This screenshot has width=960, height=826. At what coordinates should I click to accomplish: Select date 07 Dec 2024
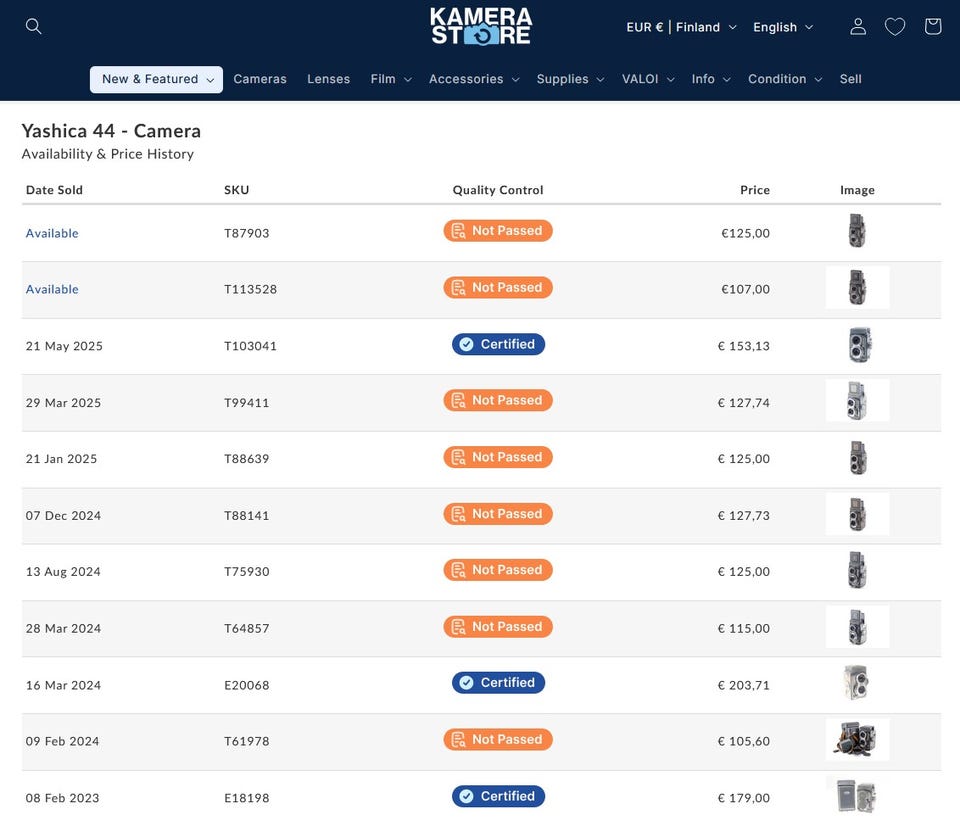point(63,516)
